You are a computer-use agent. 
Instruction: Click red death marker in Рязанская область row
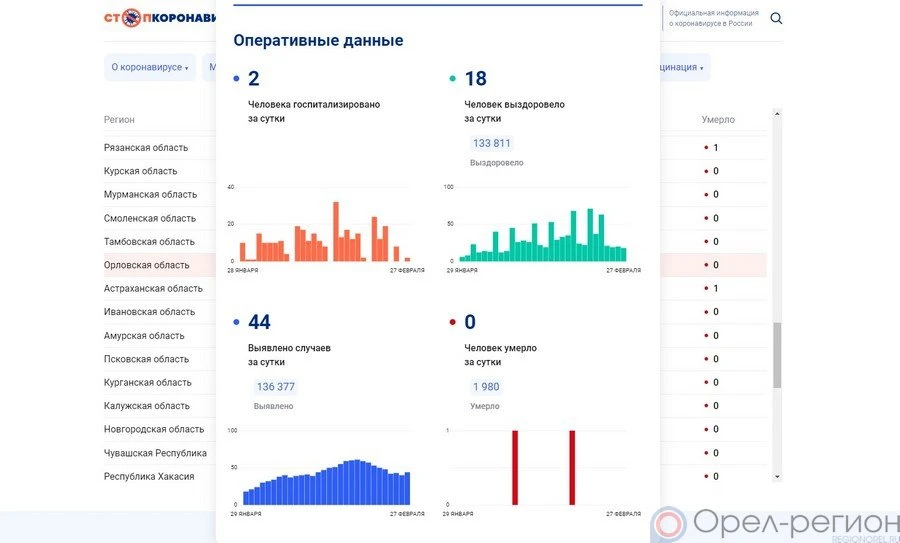(706, 148)
